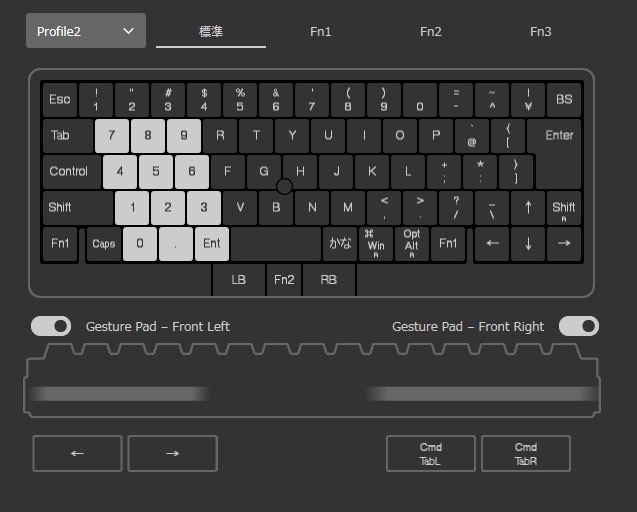Click the Cmd TabR gesture button
637x512 pixels.
[526, 453]
